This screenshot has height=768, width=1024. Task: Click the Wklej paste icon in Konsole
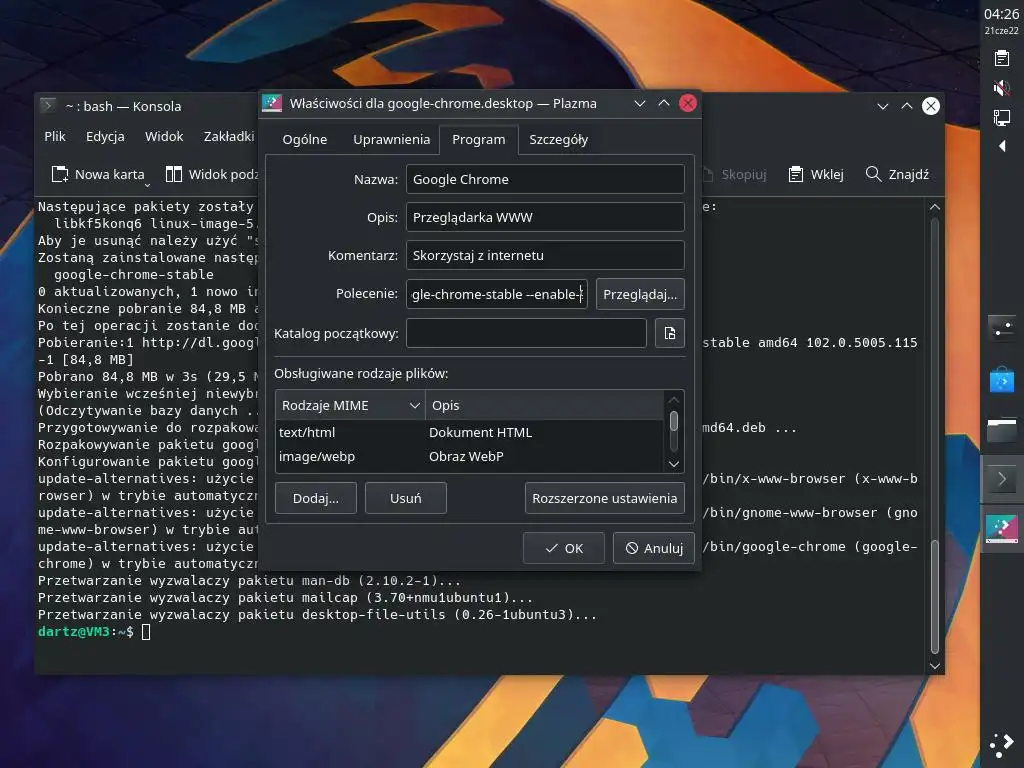tap(795, 174)
